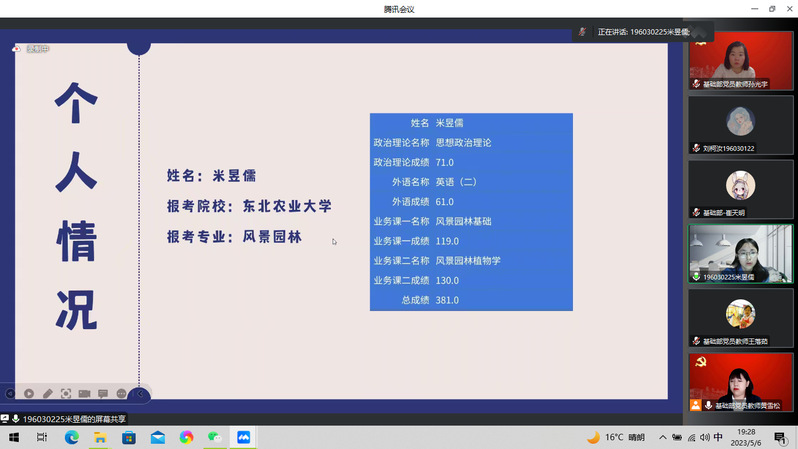This screenshot has width=798, height=449.
Task: Collapse the slideshow toolbar with chevron
Action: (x=140, y=394)
